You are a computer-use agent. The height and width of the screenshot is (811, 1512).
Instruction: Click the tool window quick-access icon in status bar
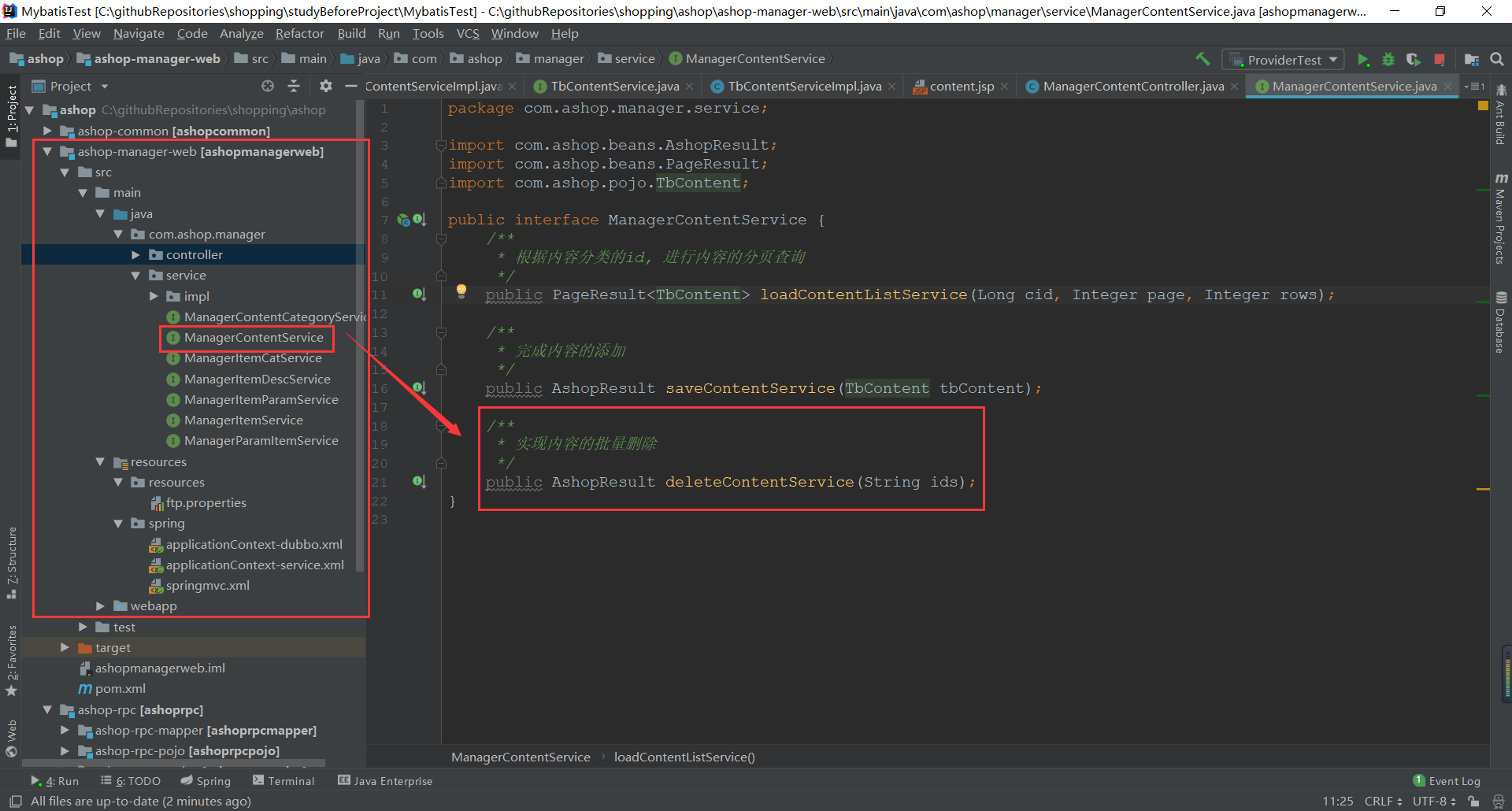(x=15, y=802)
